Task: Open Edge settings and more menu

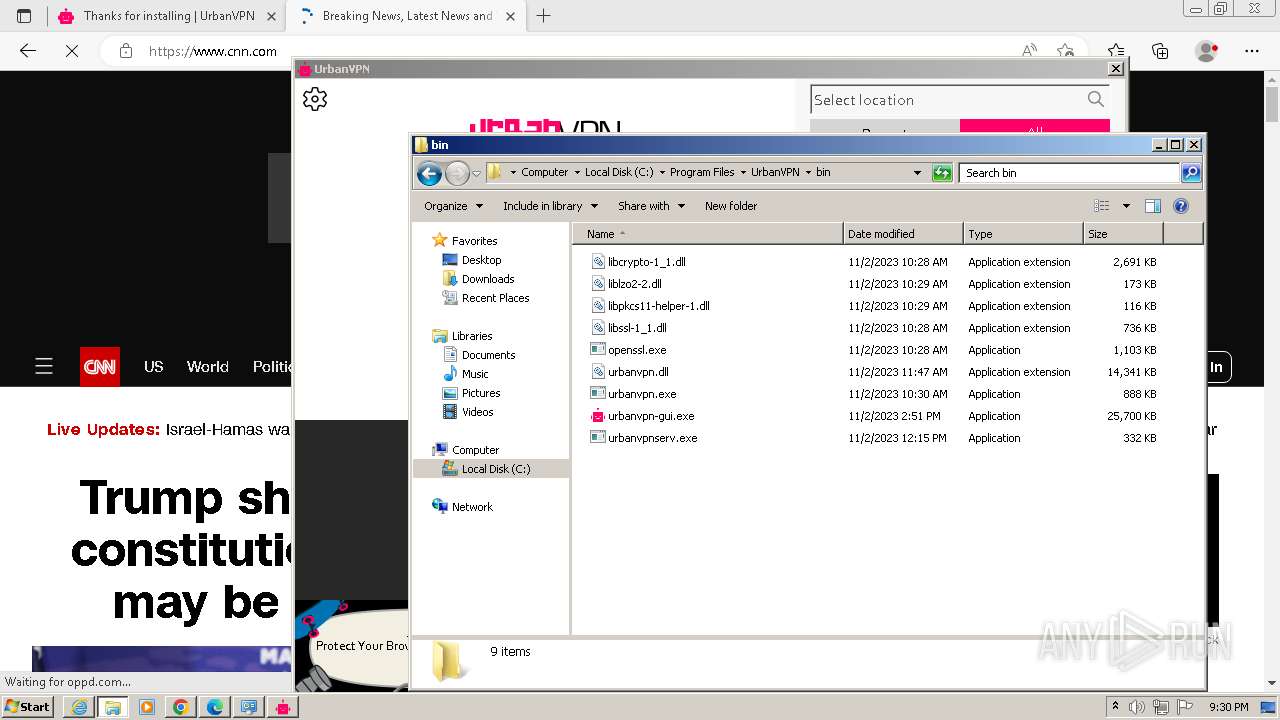Action: pos(1252,51)
